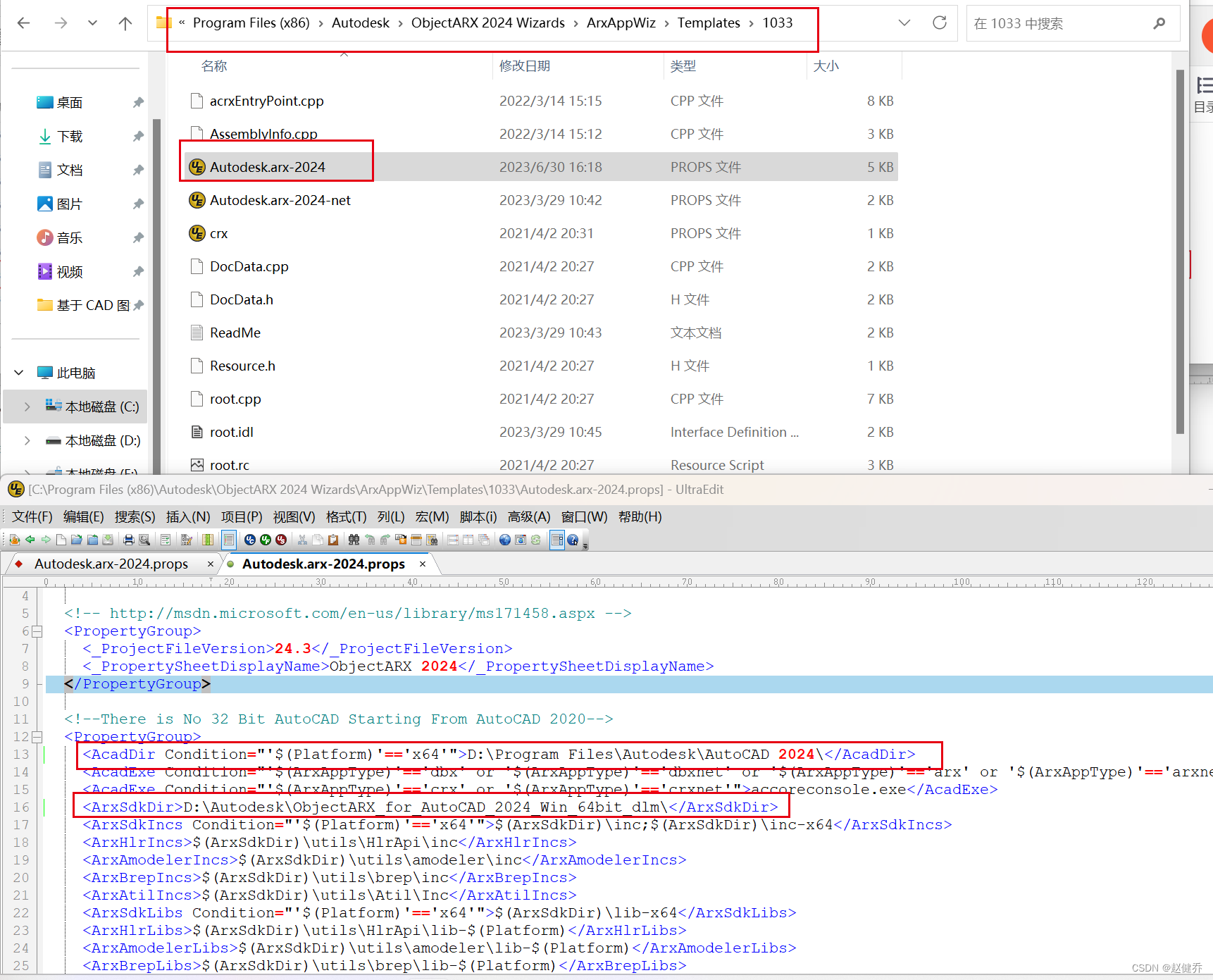Click the green back arrow in UltraEdit toolbar
This screenshot has height=980, width=1213.
coord(30,540)
